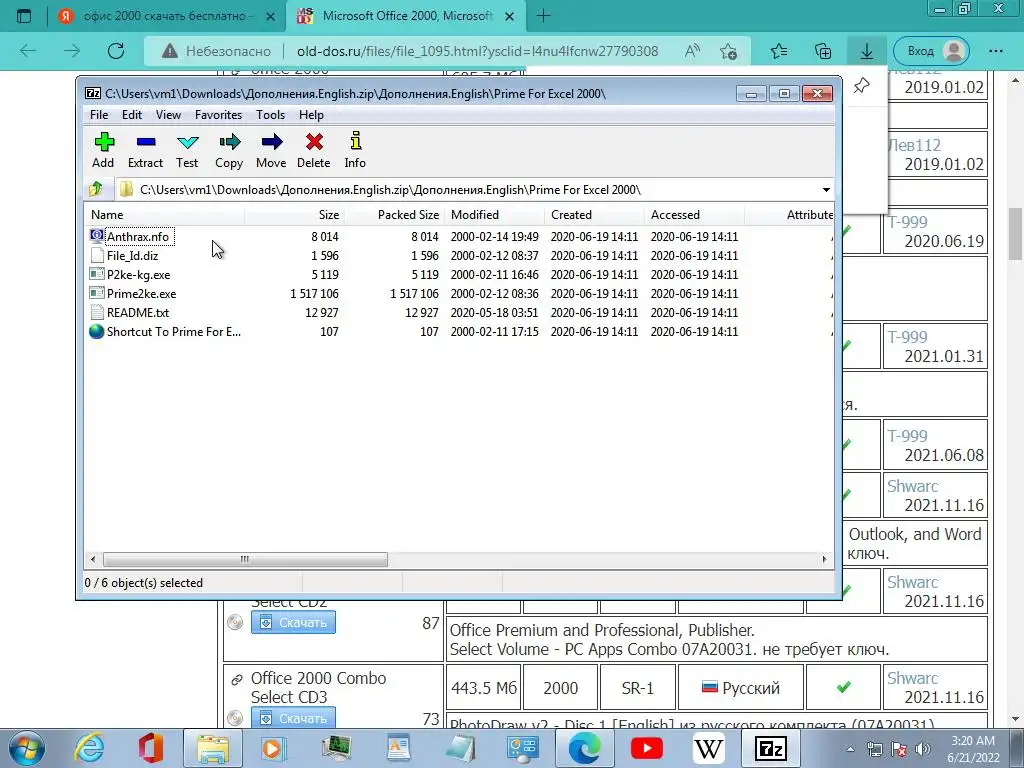This screenshot has height=768, width=1024.
Task: Select the README.txt file
Action: click(138, 312)
